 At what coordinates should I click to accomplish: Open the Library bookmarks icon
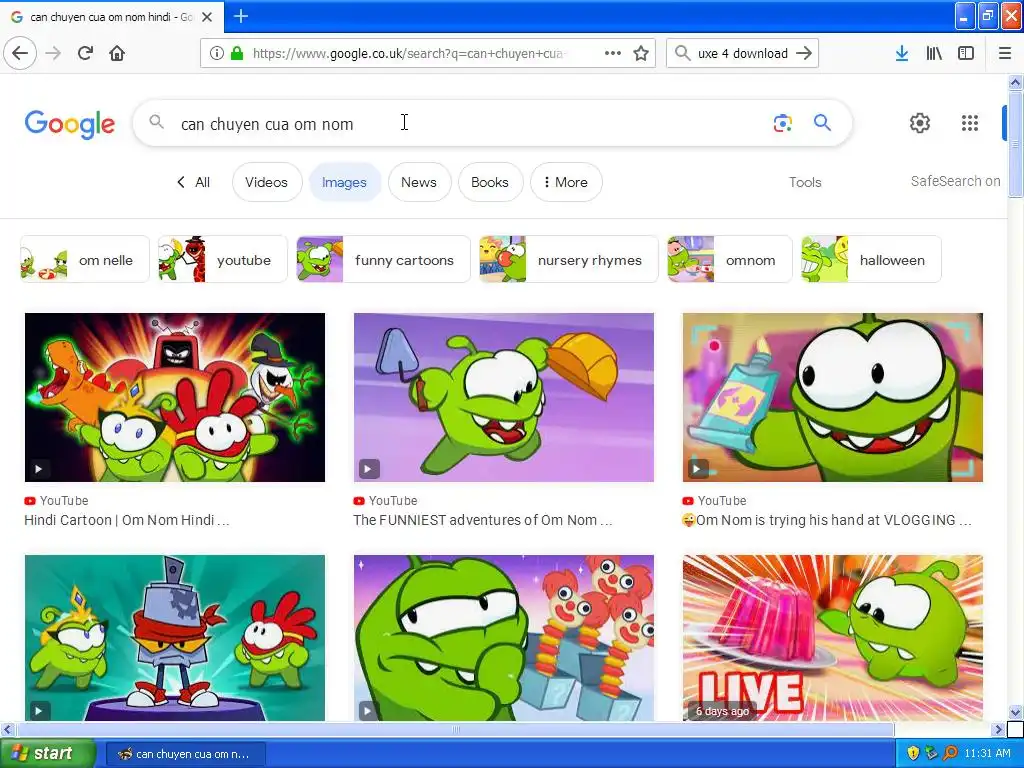coord(934,53)
